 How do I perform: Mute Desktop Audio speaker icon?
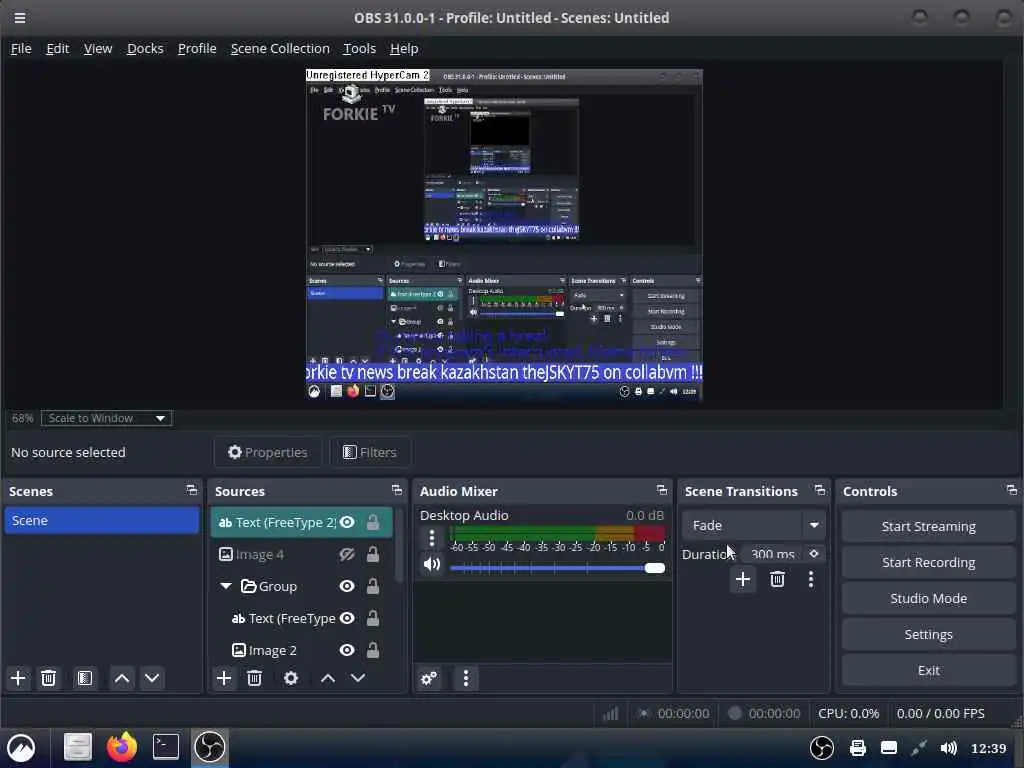432,564
